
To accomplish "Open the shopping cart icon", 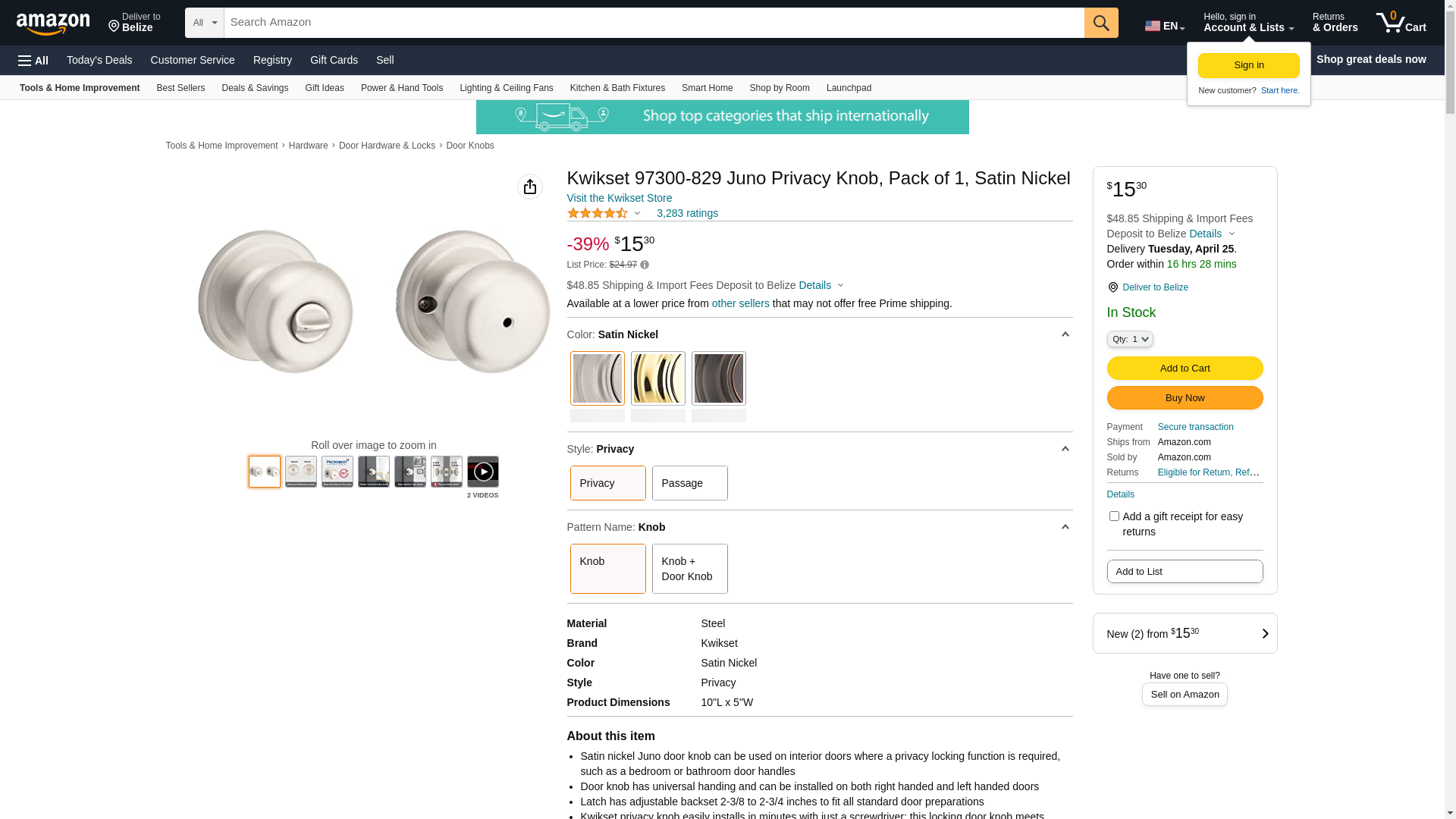I will point(1401,23).
